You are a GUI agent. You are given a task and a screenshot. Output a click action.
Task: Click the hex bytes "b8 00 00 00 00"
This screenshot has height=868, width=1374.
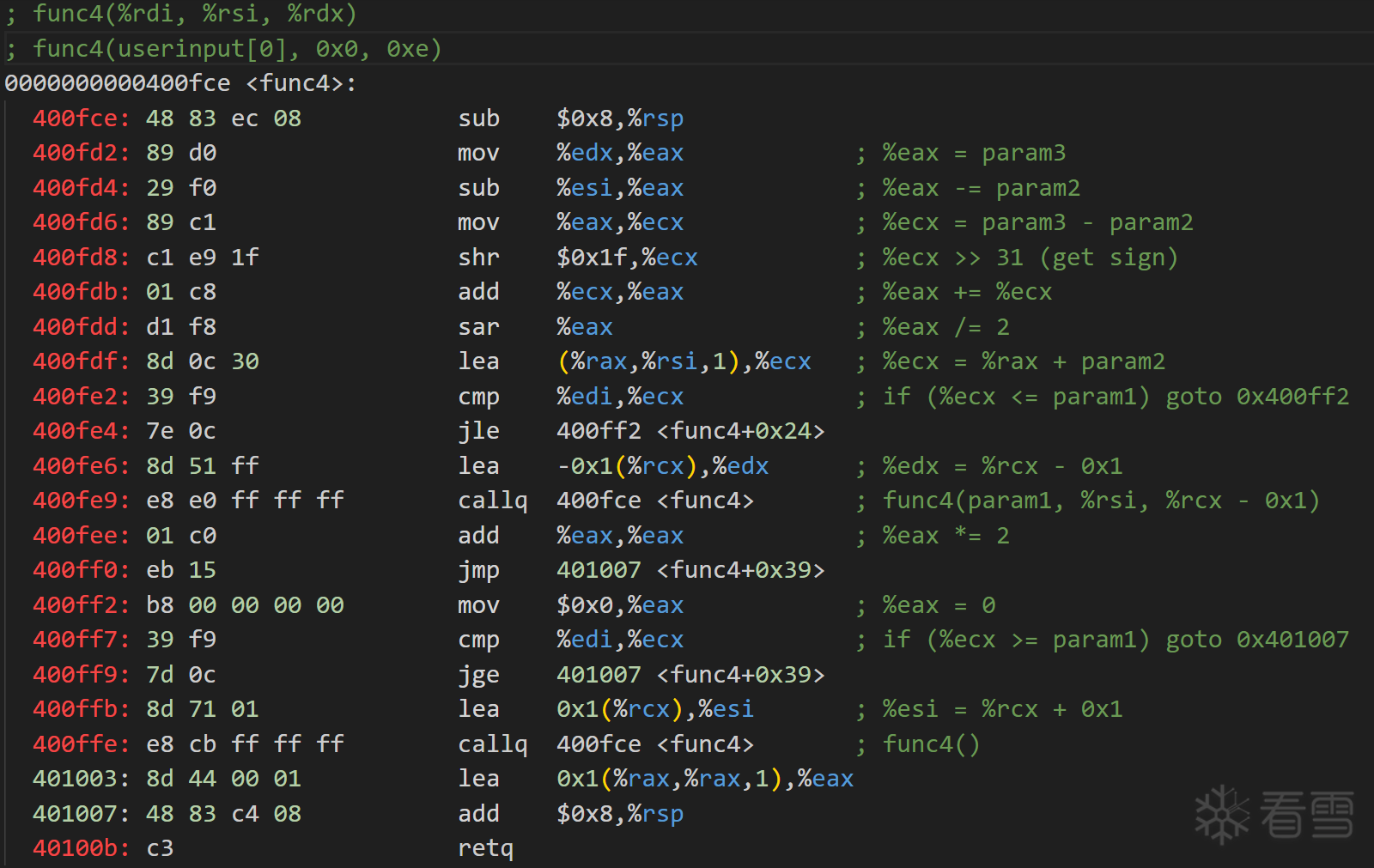(x=245, y=605)
